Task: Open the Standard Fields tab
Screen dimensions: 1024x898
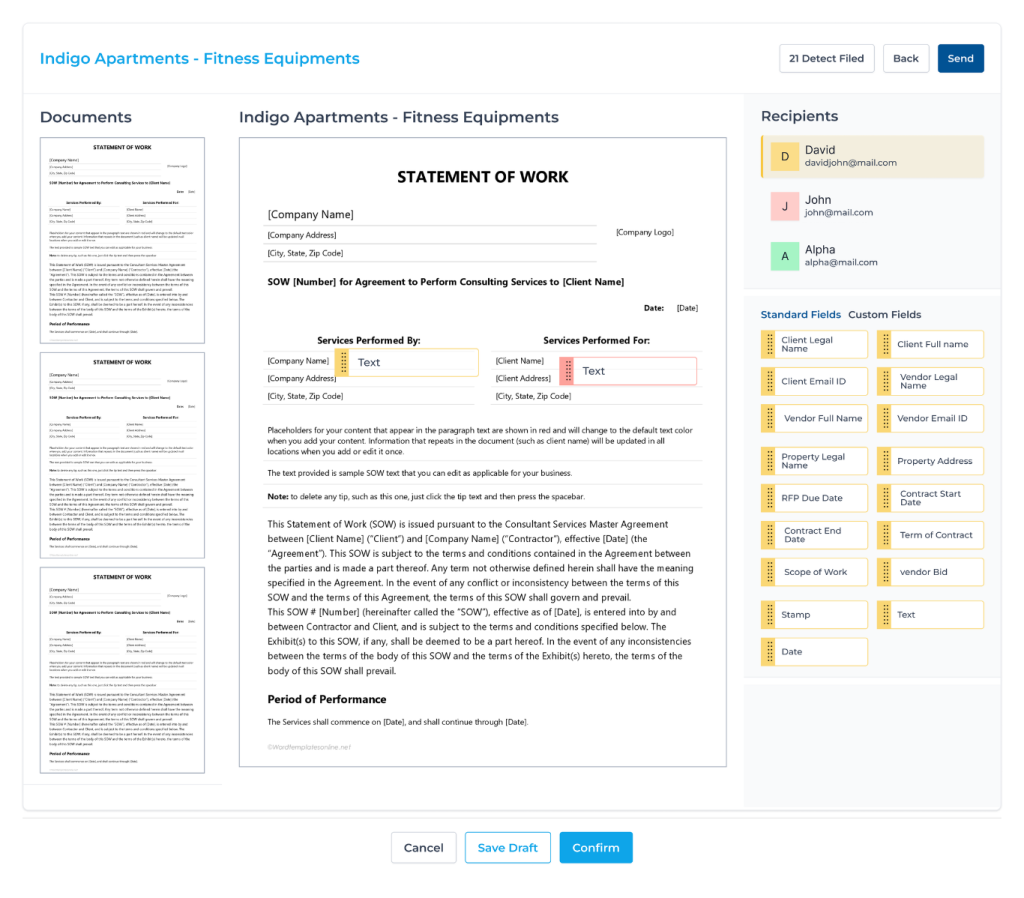Action: pyautogui.click(x=801, y=315)
